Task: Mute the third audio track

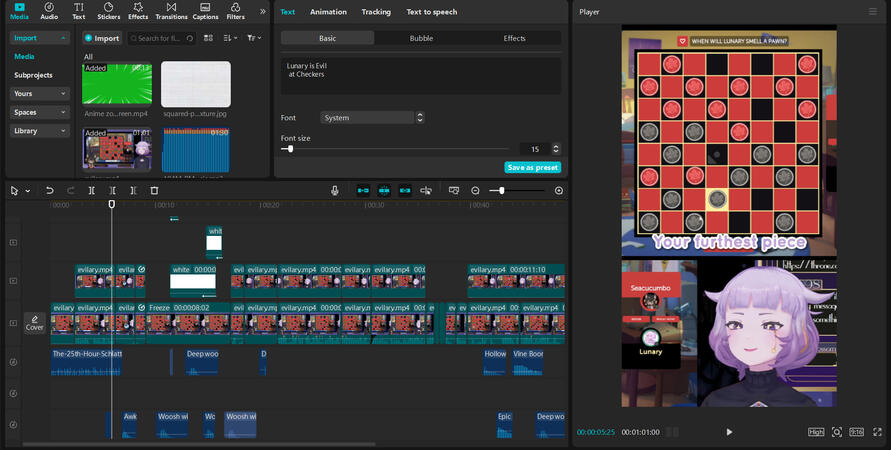Action: coord(13,424)
